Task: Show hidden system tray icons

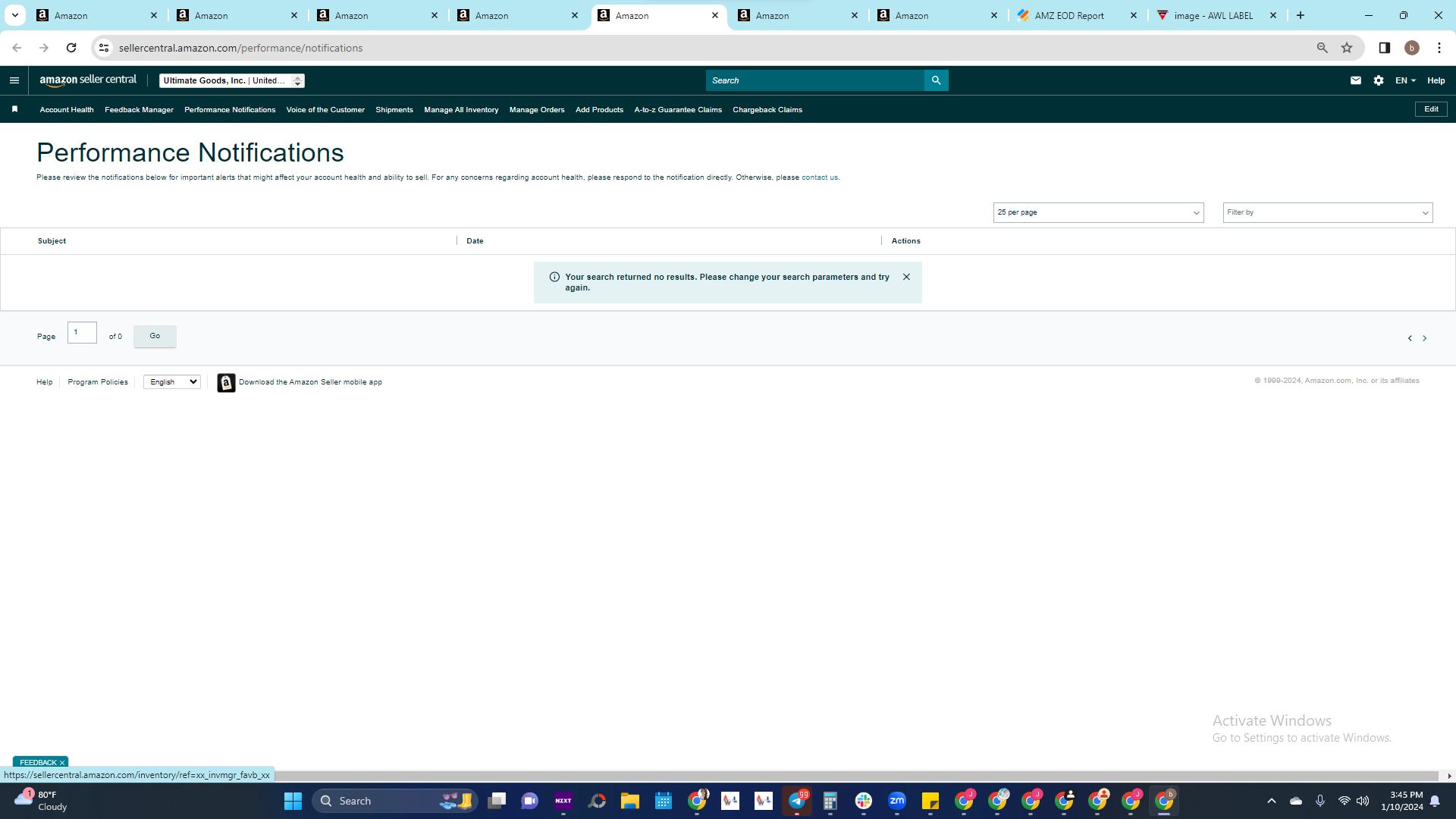Action: pos(1272,801)
